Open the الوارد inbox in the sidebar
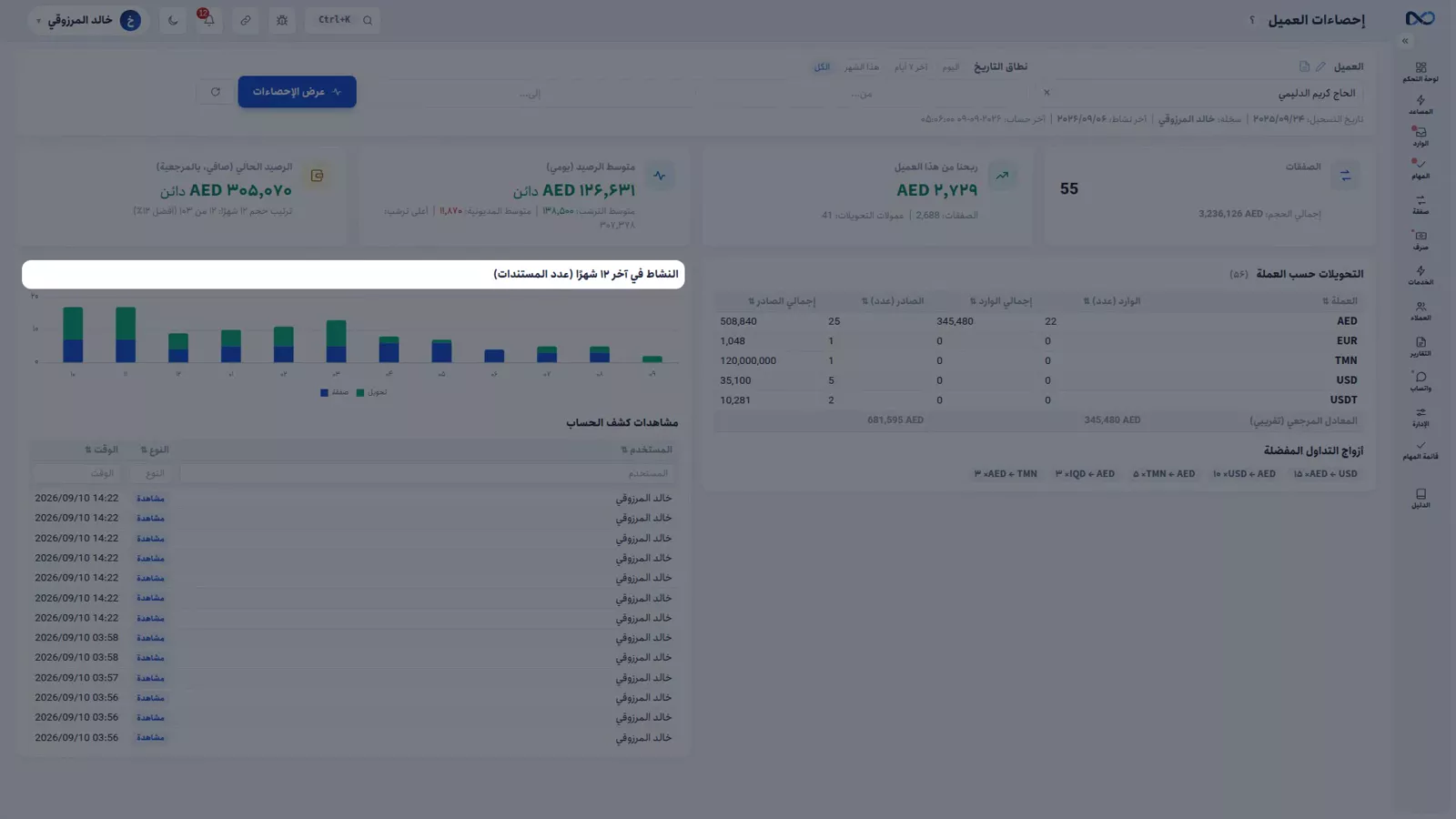Screen dimensions: 1456x819 coord(1421,136)
